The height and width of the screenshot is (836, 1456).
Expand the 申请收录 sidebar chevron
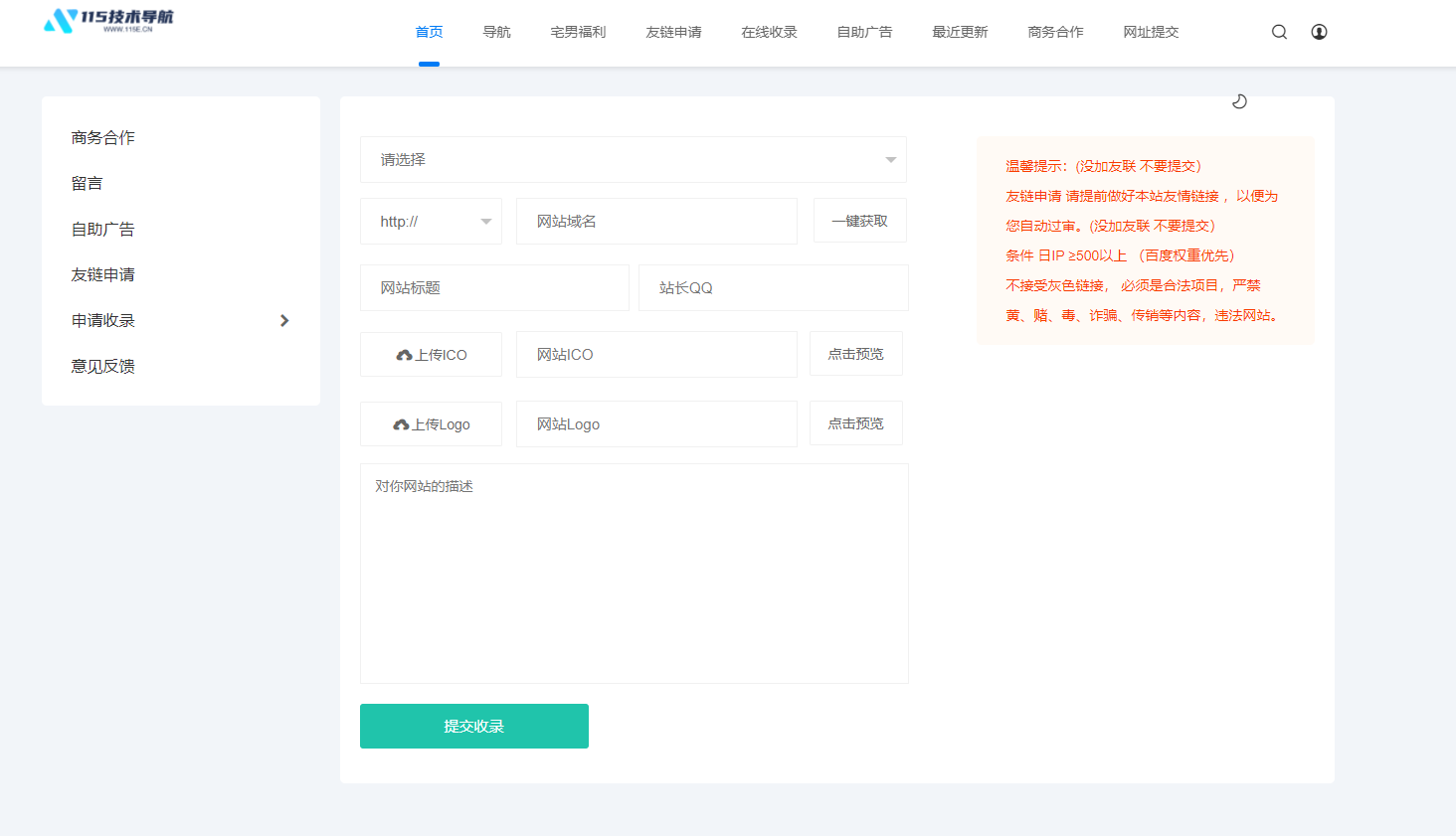[x=284, y=320]
